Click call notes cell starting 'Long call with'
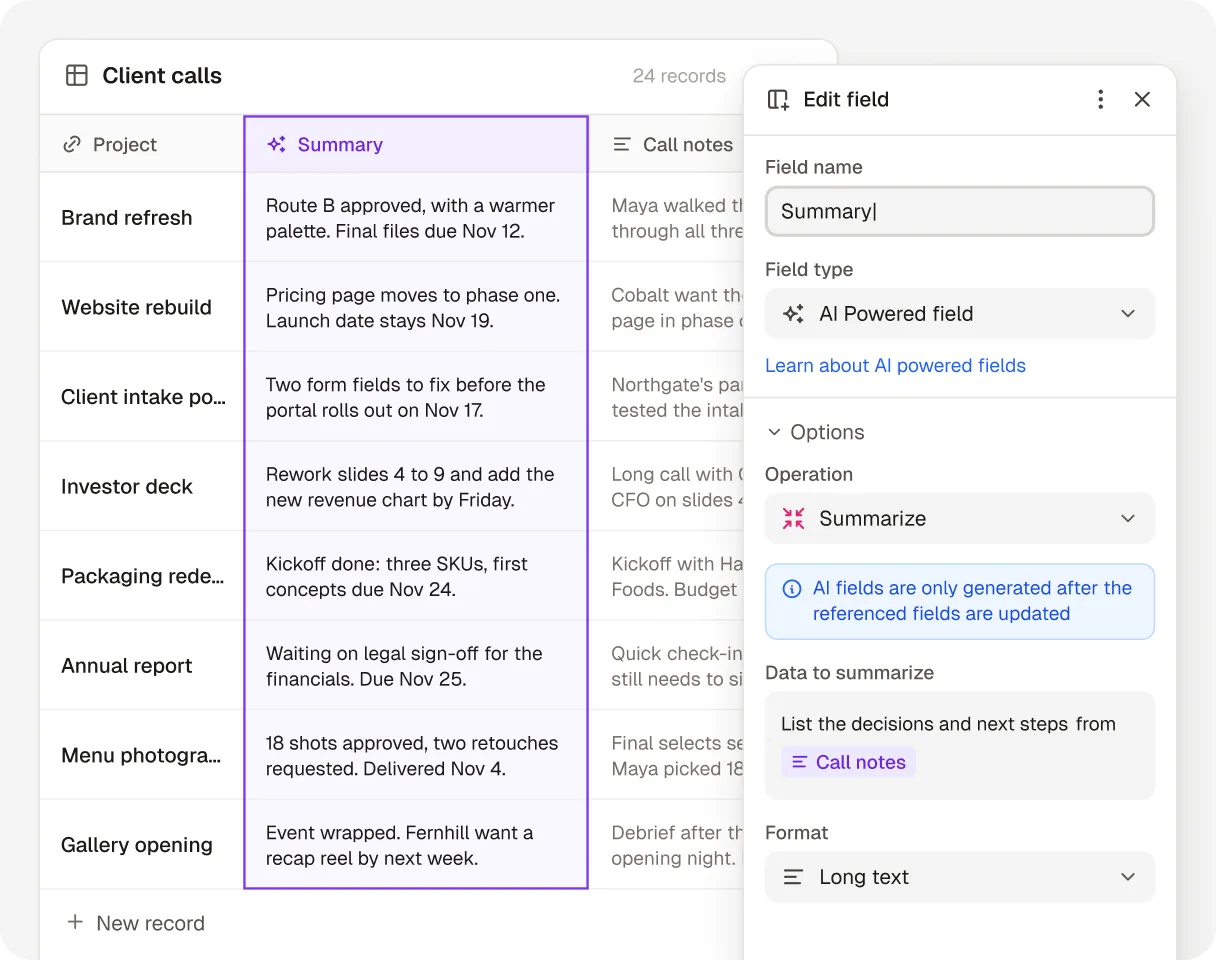 (x=668, y=487)
